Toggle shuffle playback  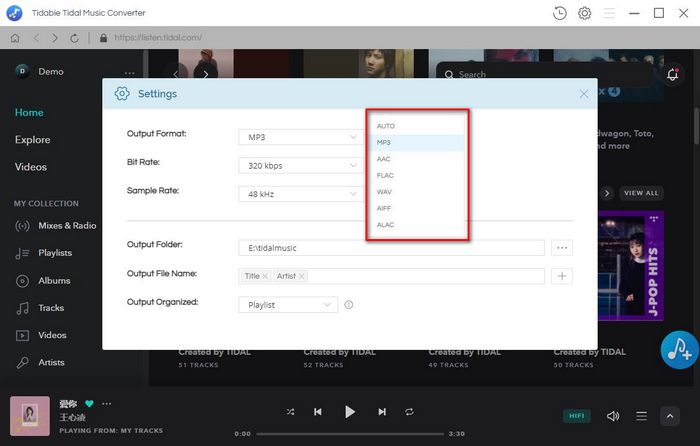[x=290, y=412]
